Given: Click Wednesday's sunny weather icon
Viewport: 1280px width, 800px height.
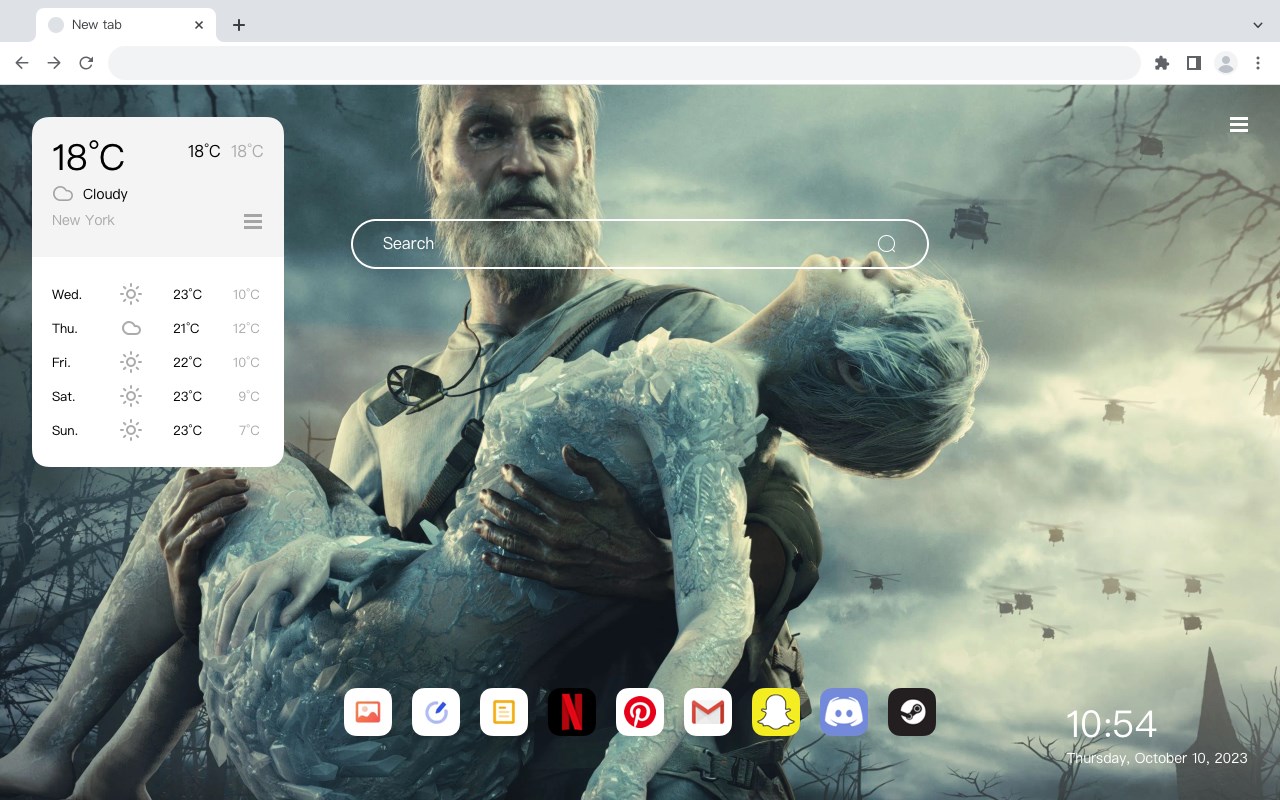Looking at the screenshot, I should coord(131,294).
